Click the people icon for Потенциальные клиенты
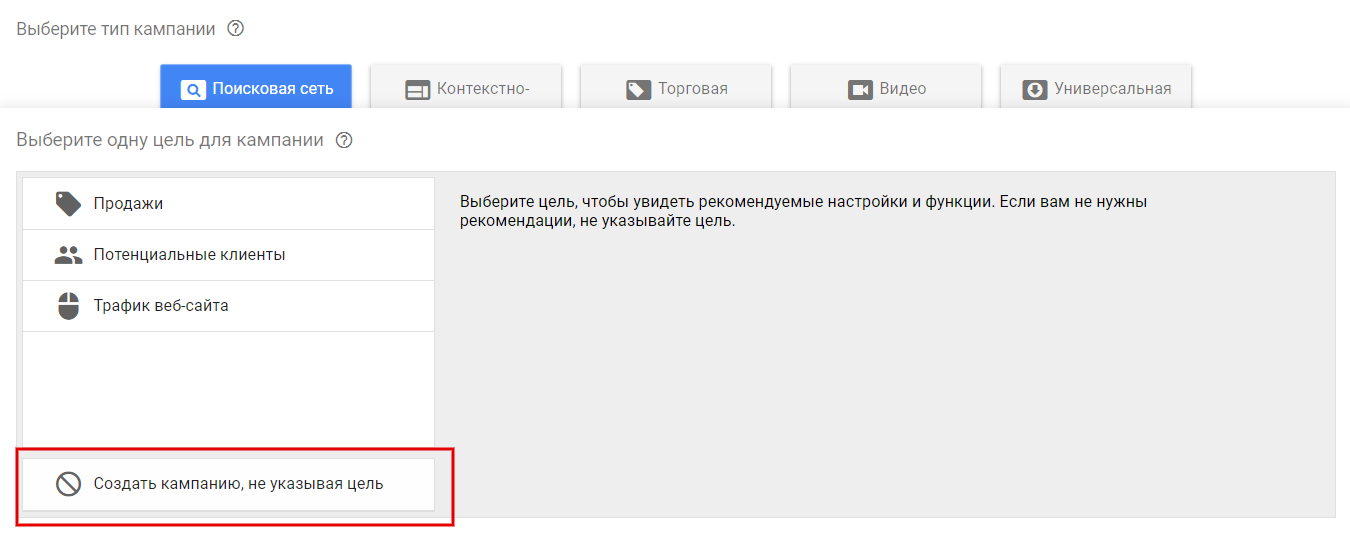1350x552 pixels. tap(68, 255)
